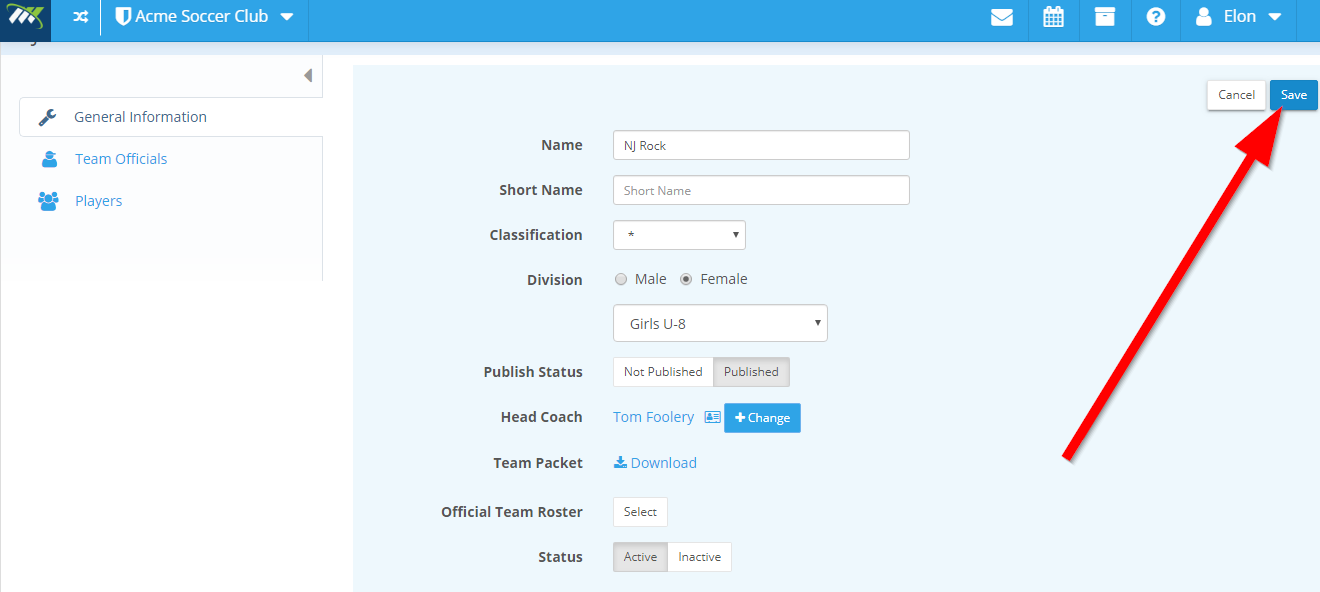
Task: Open the help question mark icon
Action: 1156,17
